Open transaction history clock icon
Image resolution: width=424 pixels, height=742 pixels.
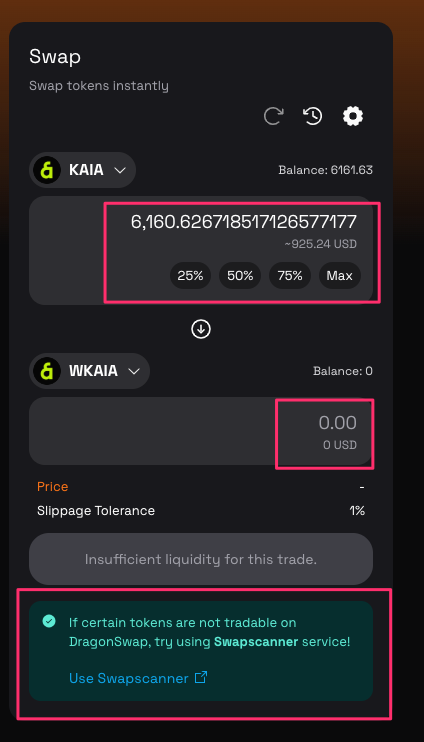click(x=313, y=116)
